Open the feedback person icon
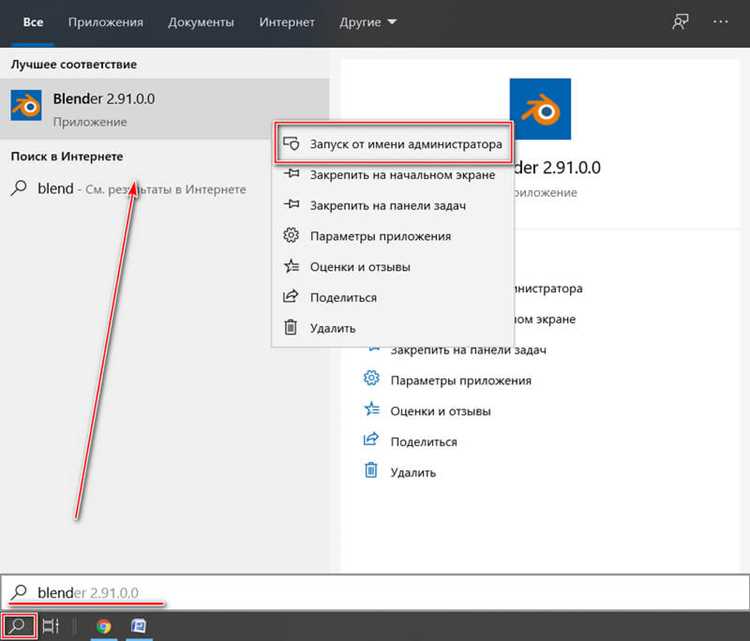The image size is (750, 641). pos(680,22)
